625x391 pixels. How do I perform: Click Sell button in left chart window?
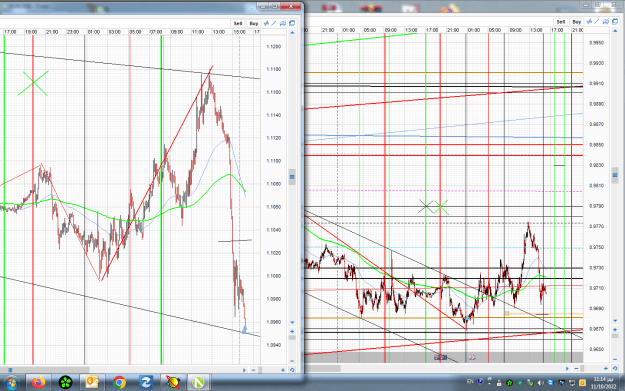(x=238, y=24)
